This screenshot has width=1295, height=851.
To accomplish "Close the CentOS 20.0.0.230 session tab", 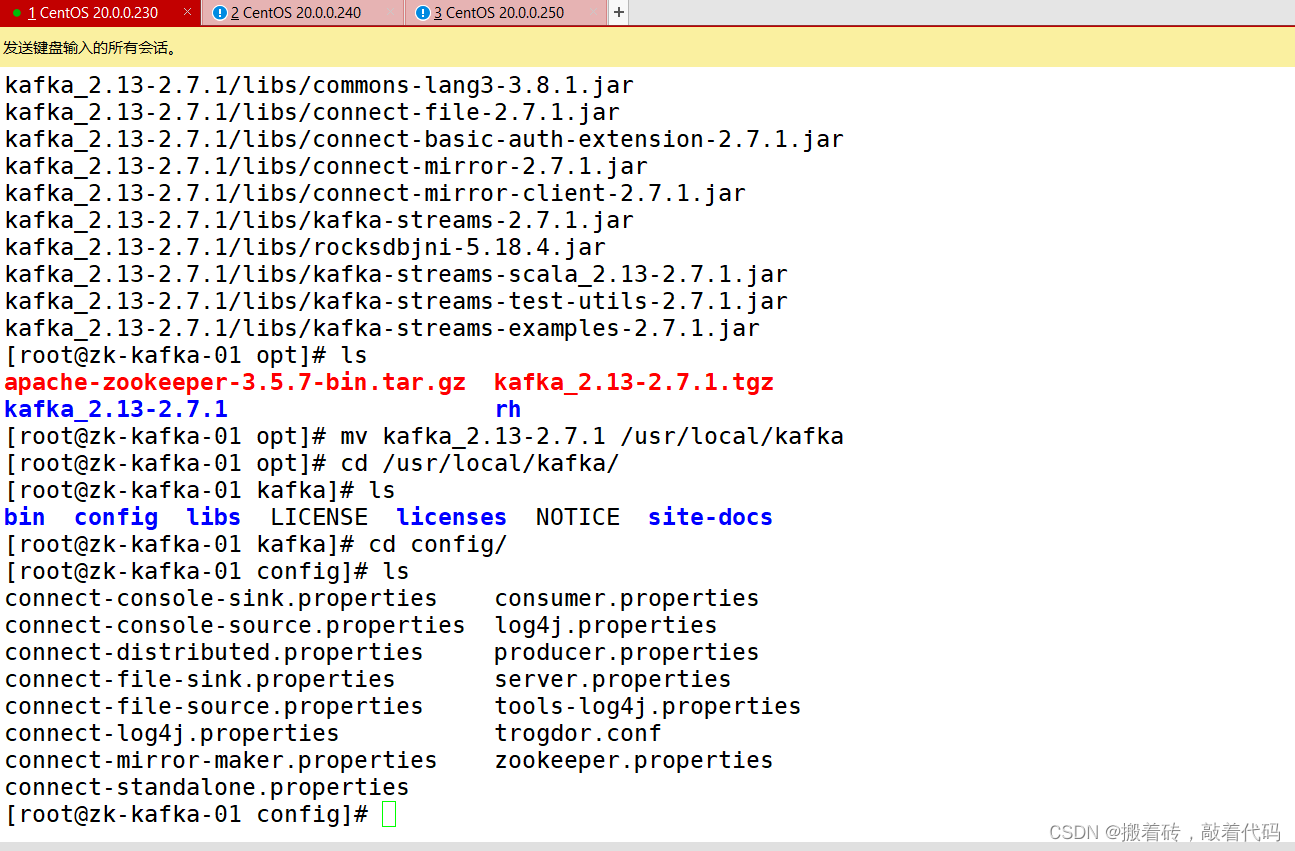I will coord(187,12).
